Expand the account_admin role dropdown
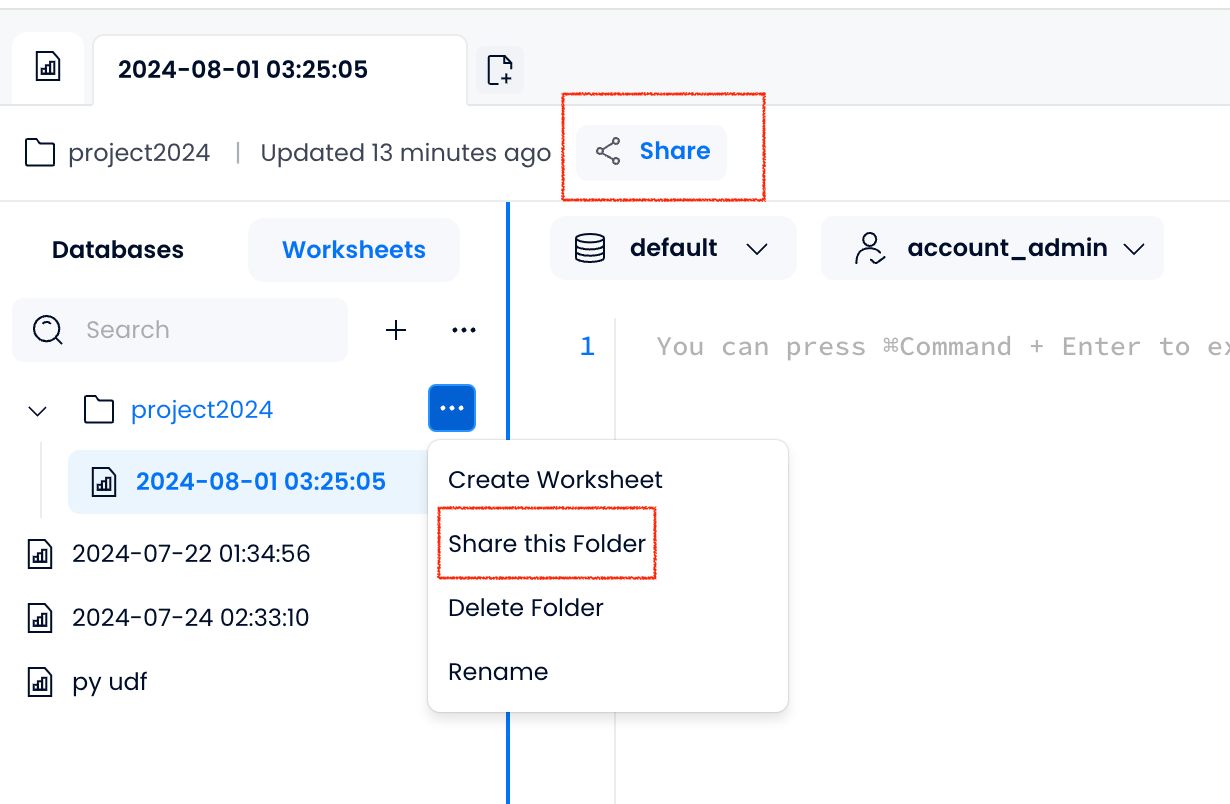 point(992,248)
